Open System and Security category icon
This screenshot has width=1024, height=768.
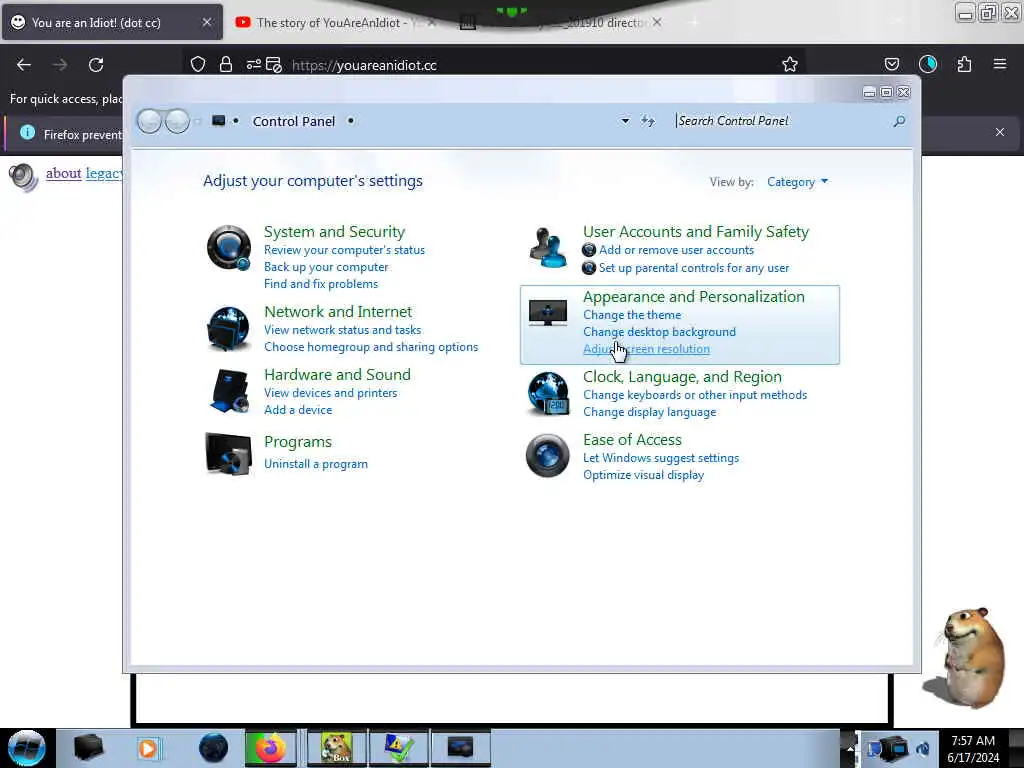tap(229, 248)
